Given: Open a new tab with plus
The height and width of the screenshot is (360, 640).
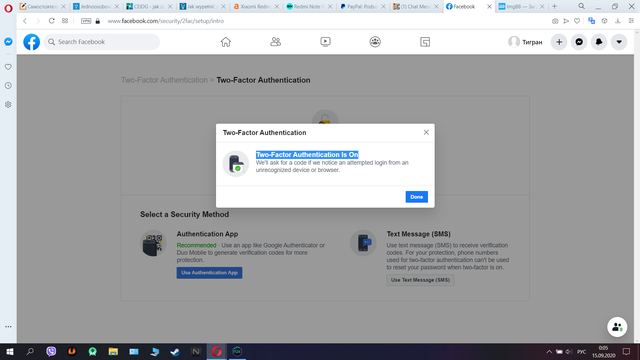Looking at the screenshot, I should (x=554, y=6).
